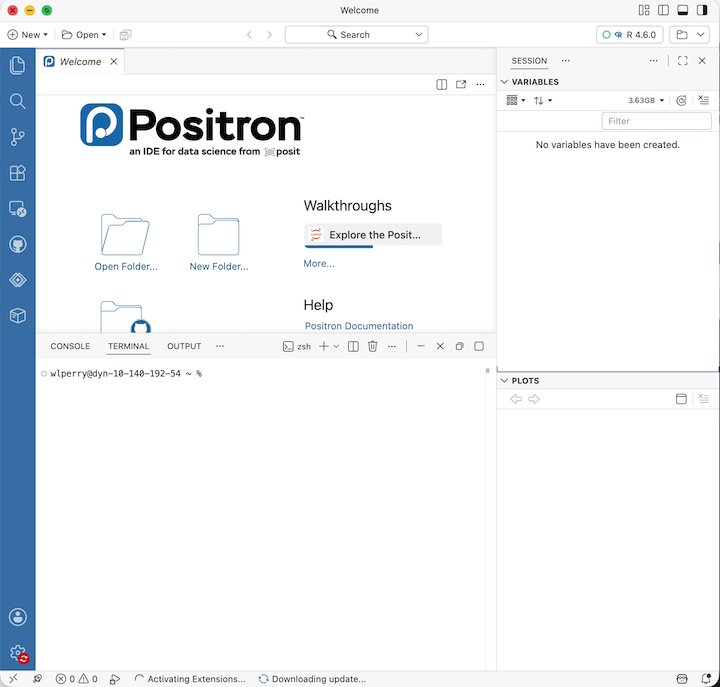This screenshot has height=687, width=720.
Task: Open the Accounts icon in activity bar
Action: pos(17,617)
